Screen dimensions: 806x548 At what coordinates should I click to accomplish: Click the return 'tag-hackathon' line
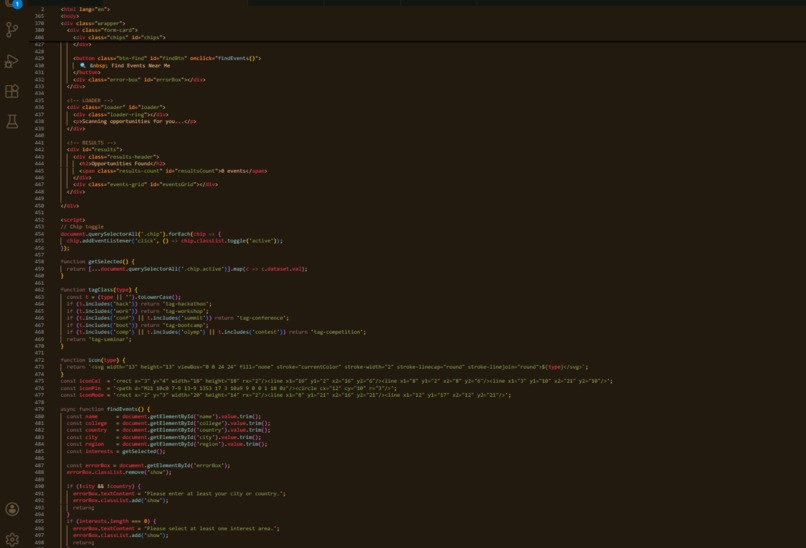(139, 304)
